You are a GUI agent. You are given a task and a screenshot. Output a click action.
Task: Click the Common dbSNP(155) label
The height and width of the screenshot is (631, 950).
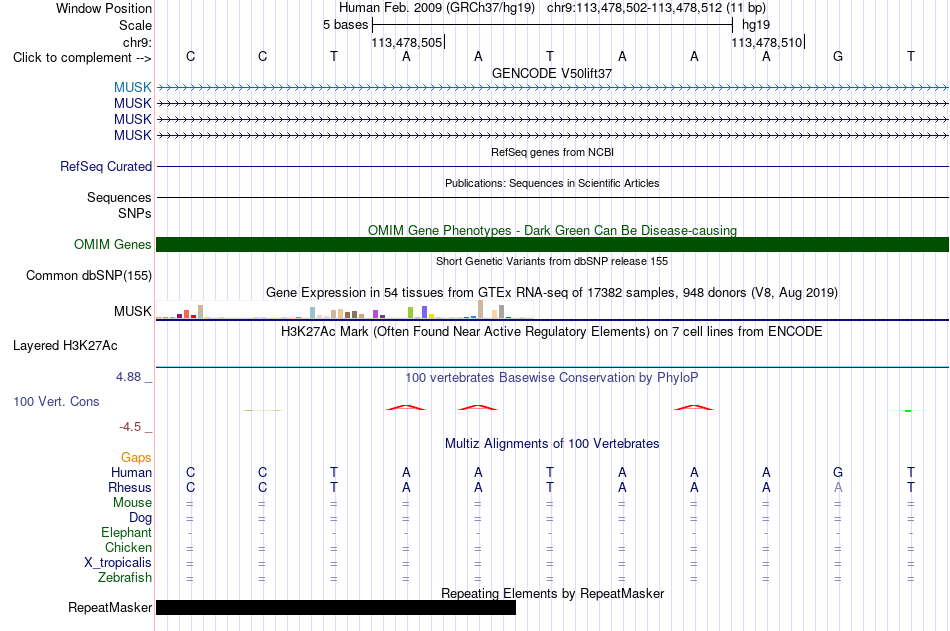coord(89,276)
